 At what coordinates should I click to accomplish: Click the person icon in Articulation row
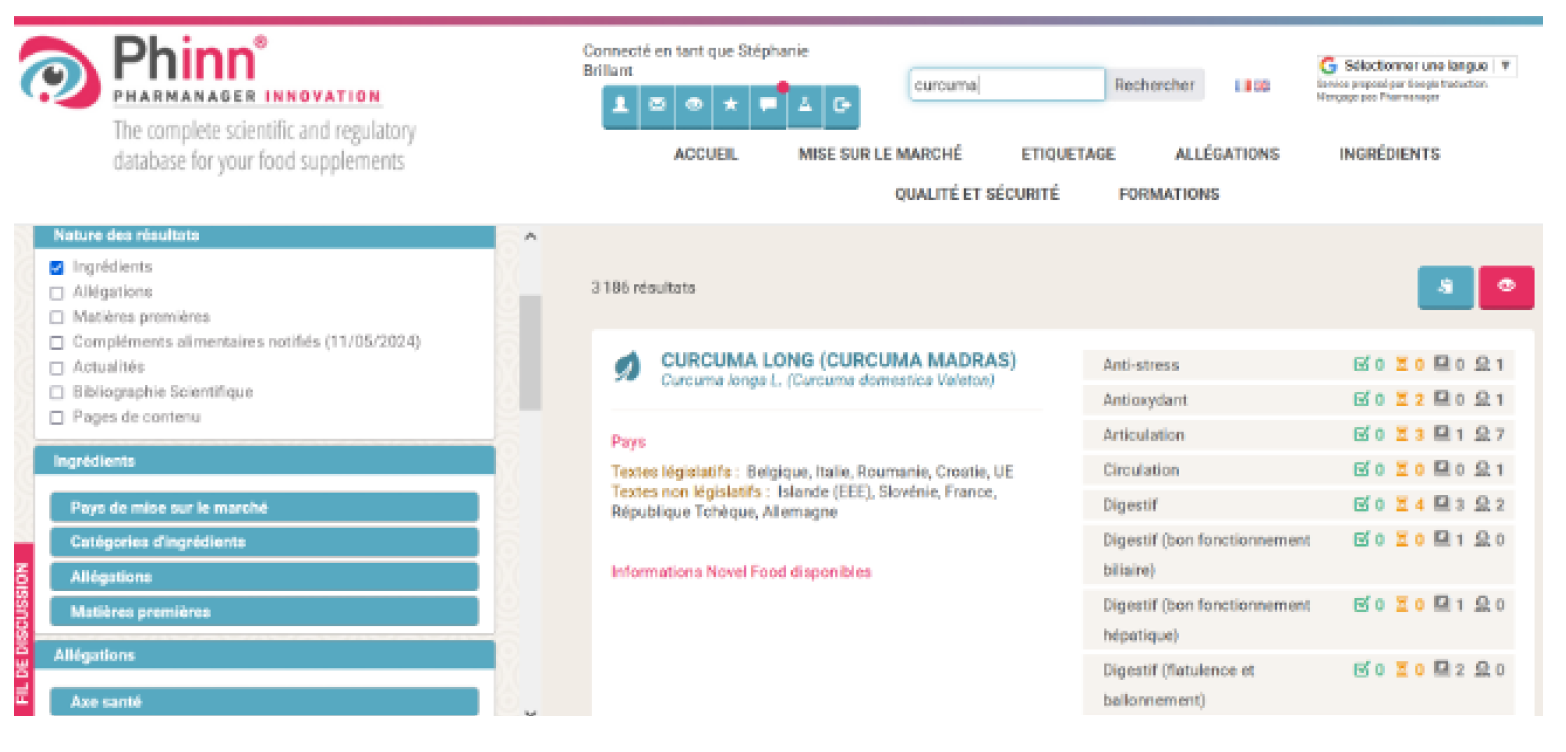pos(1483,435)
